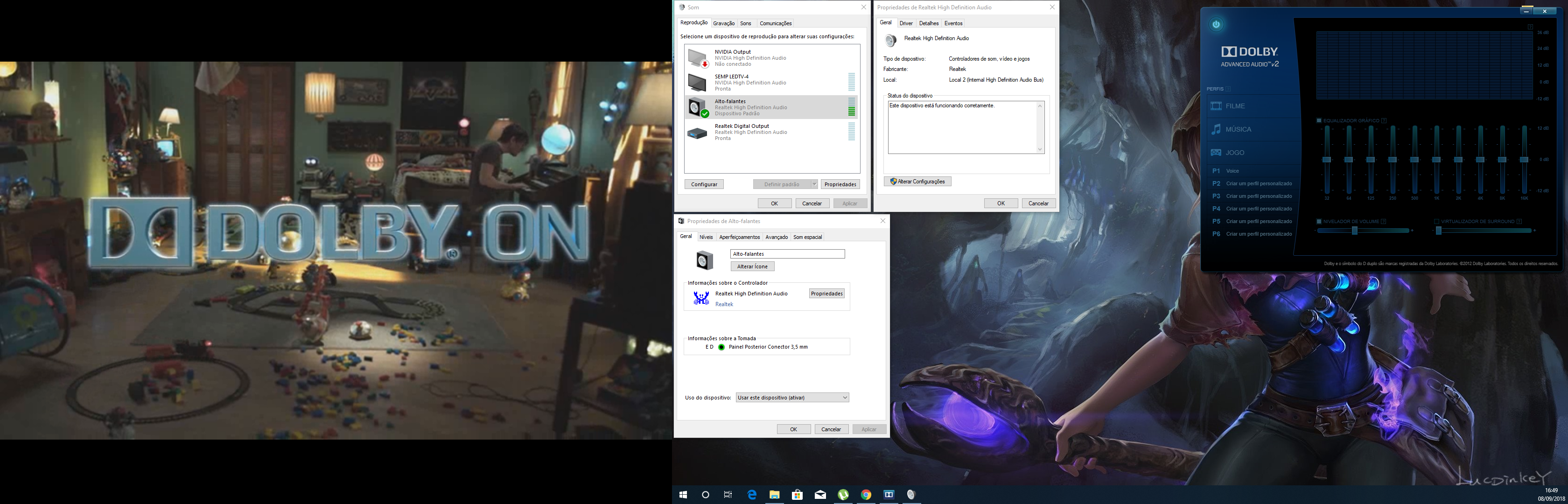Switch to Gravação tab

(724, 23)
